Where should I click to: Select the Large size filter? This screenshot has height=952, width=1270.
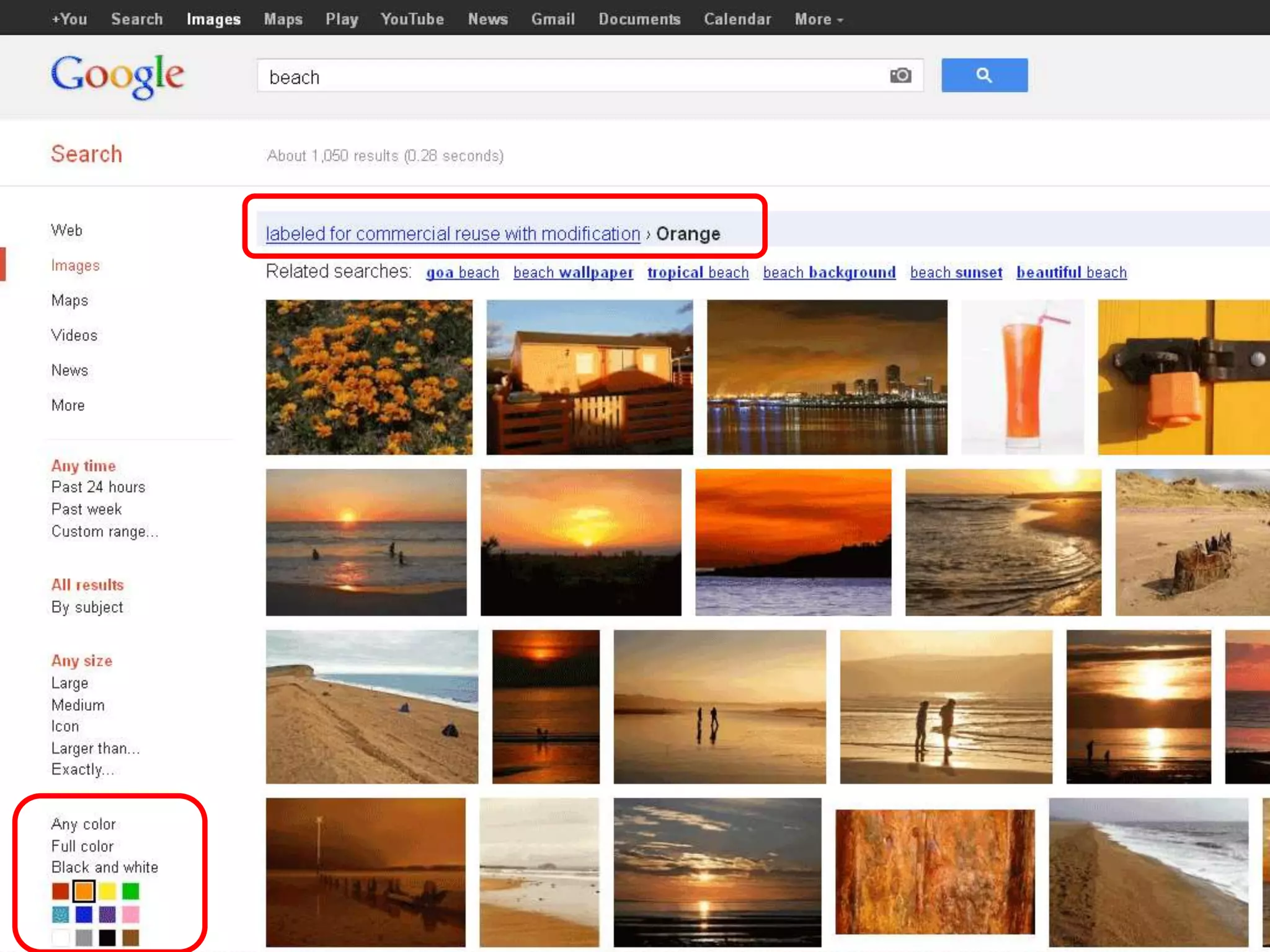(69, 683)
